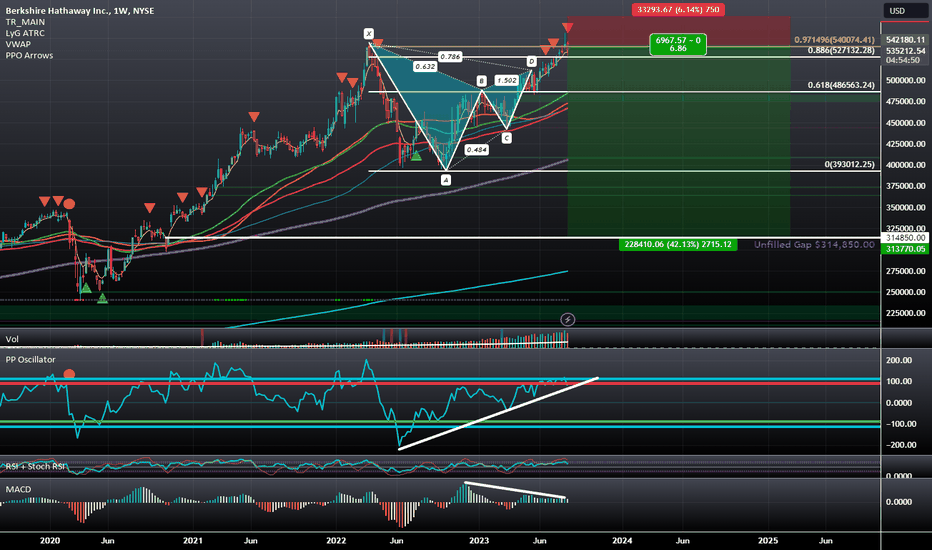Click the 535212.54 current price tag

click(905, 51)
